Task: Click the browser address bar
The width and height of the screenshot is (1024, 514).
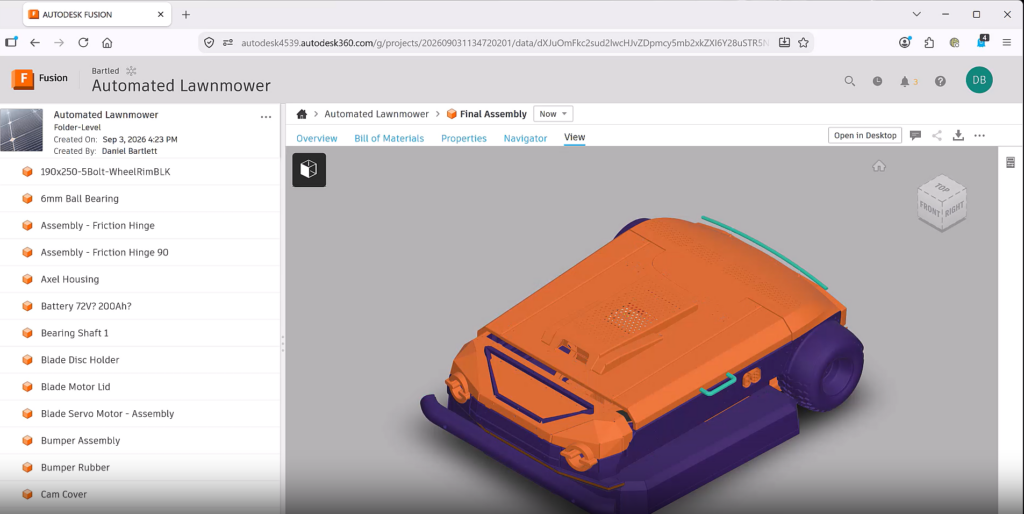Action: point(504,42)
